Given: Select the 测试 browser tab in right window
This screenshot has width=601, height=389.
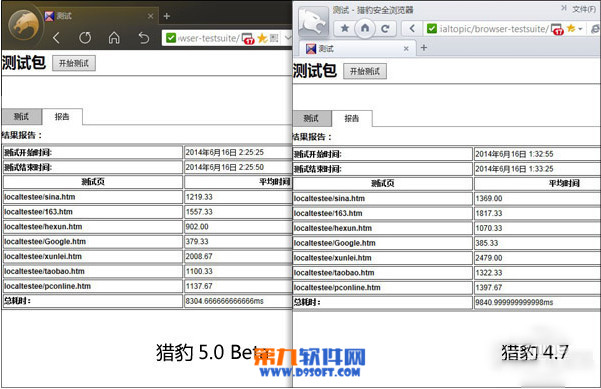Looking at the screenshot, I should click(356, 49).
